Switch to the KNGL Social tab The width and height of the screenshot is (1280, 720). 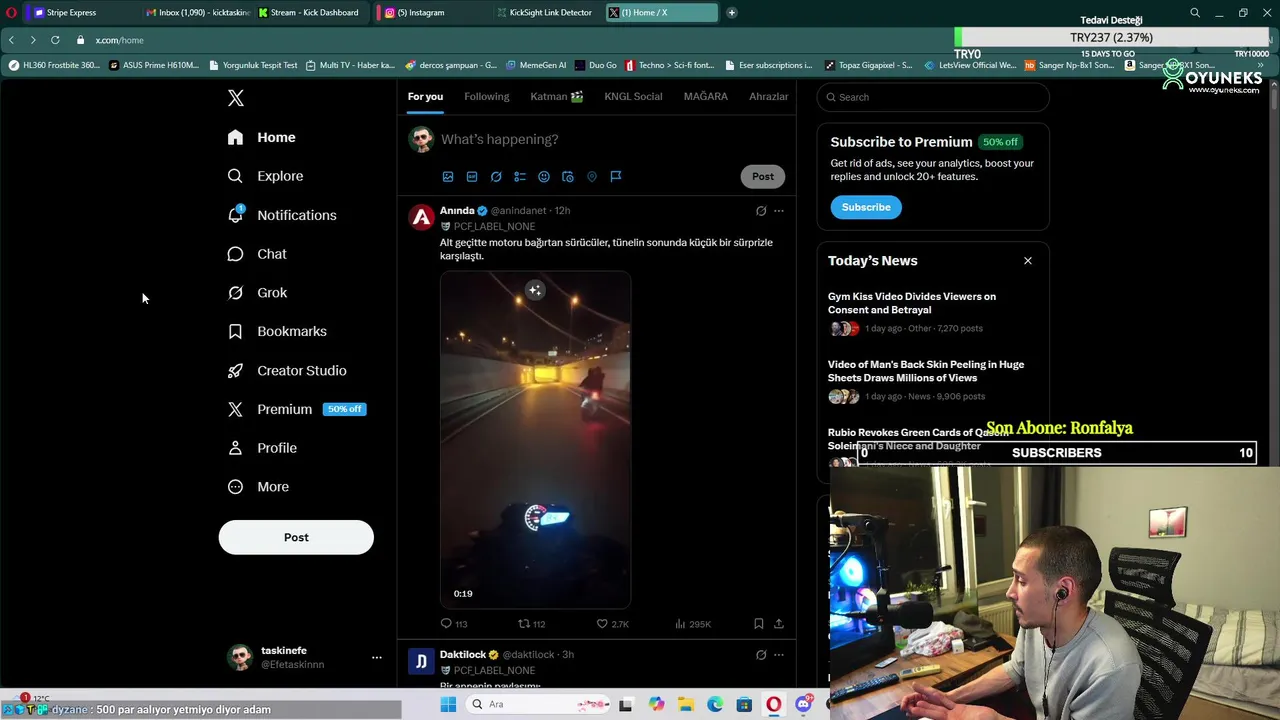[x=633, y=96]
